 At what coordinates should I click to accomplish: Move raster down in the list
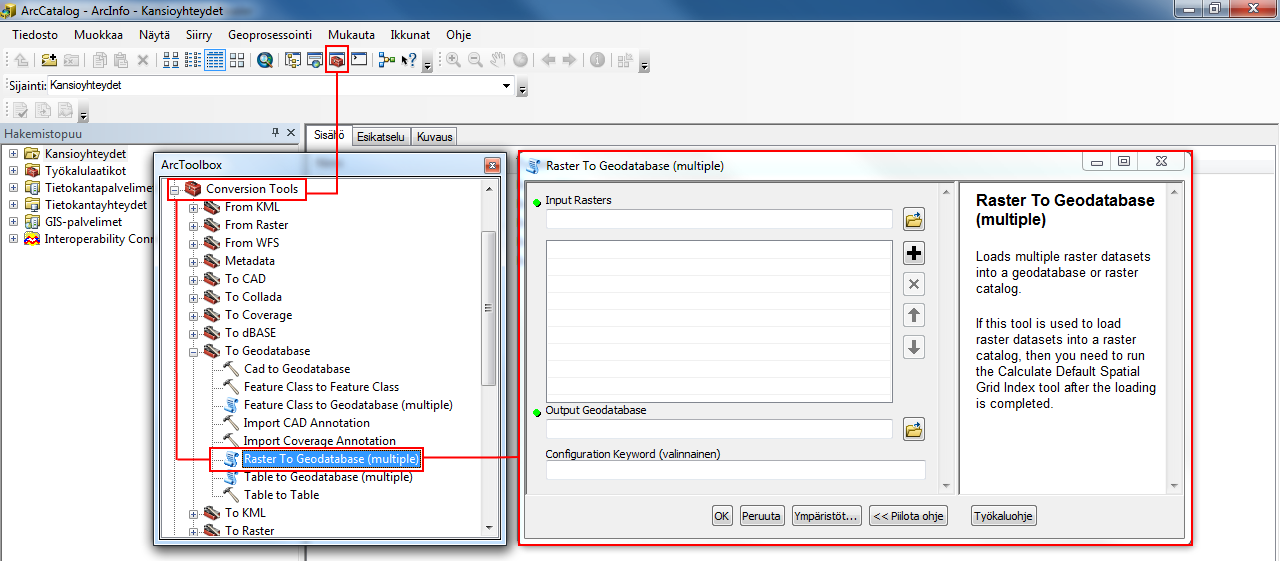click(913, 348)
